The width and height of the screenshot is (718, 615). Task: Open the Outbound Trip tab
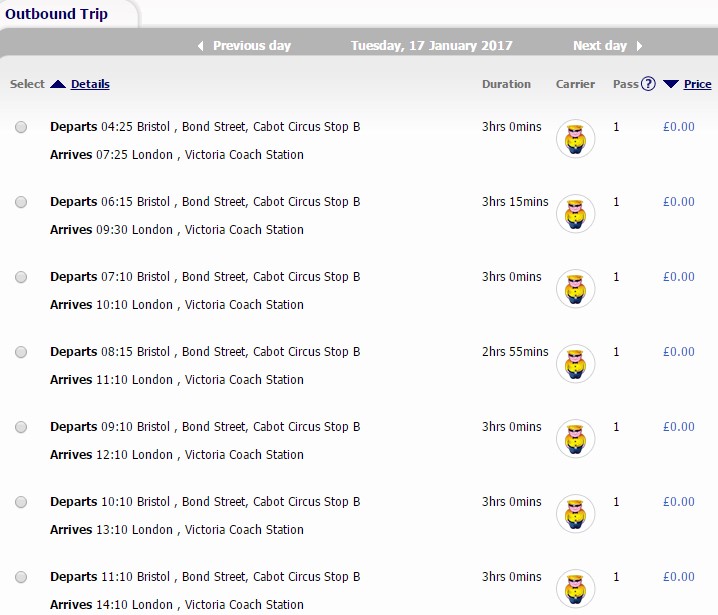pyautogui.click(x=56, y=14)
